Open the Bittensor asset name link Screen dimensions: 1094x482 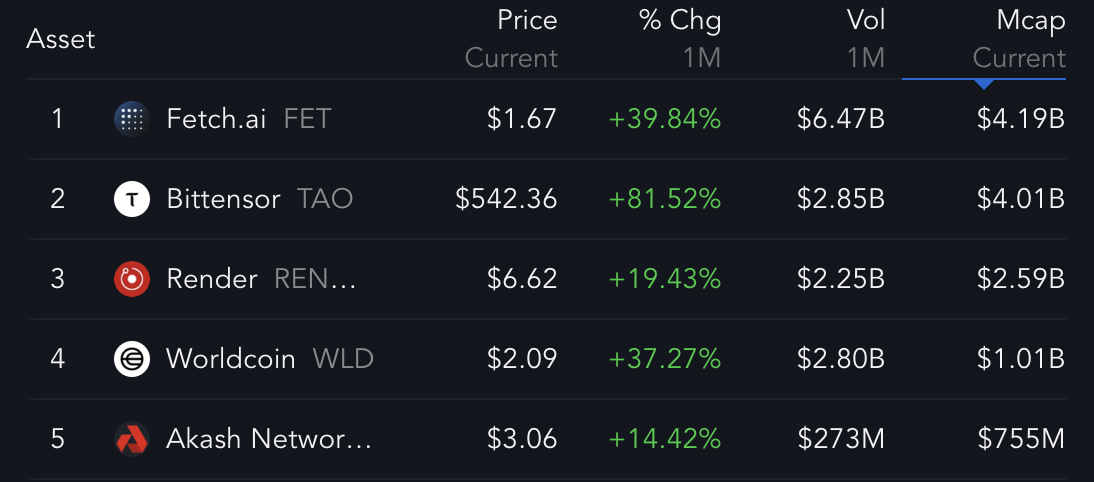(223, 199)
